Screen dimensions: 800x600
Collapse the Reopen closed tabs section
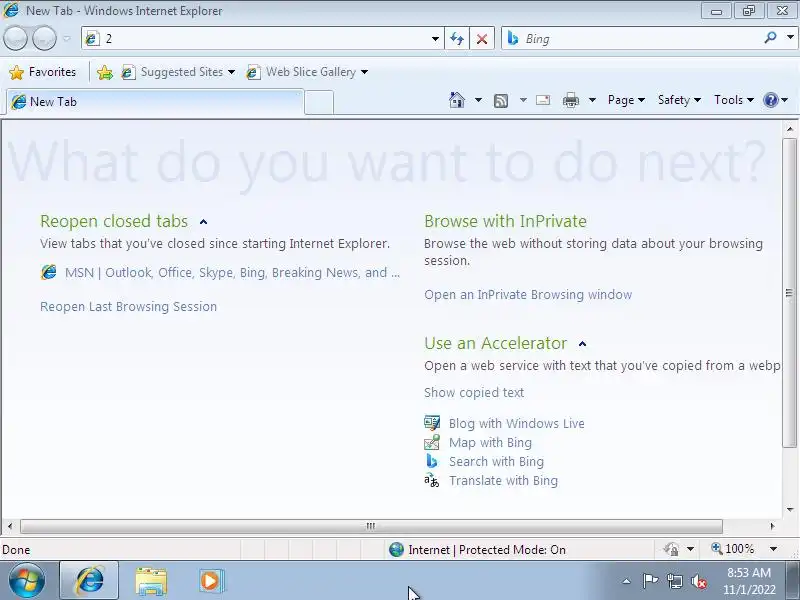point(204,222)
